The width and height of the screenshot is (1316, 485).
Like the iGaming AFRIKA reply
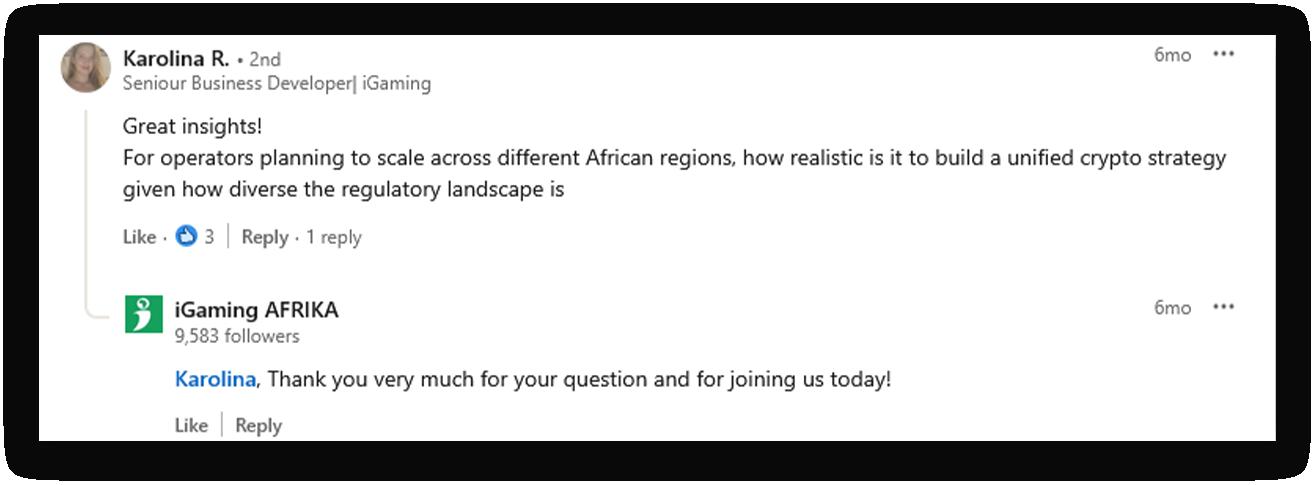(x=191, y=425)
